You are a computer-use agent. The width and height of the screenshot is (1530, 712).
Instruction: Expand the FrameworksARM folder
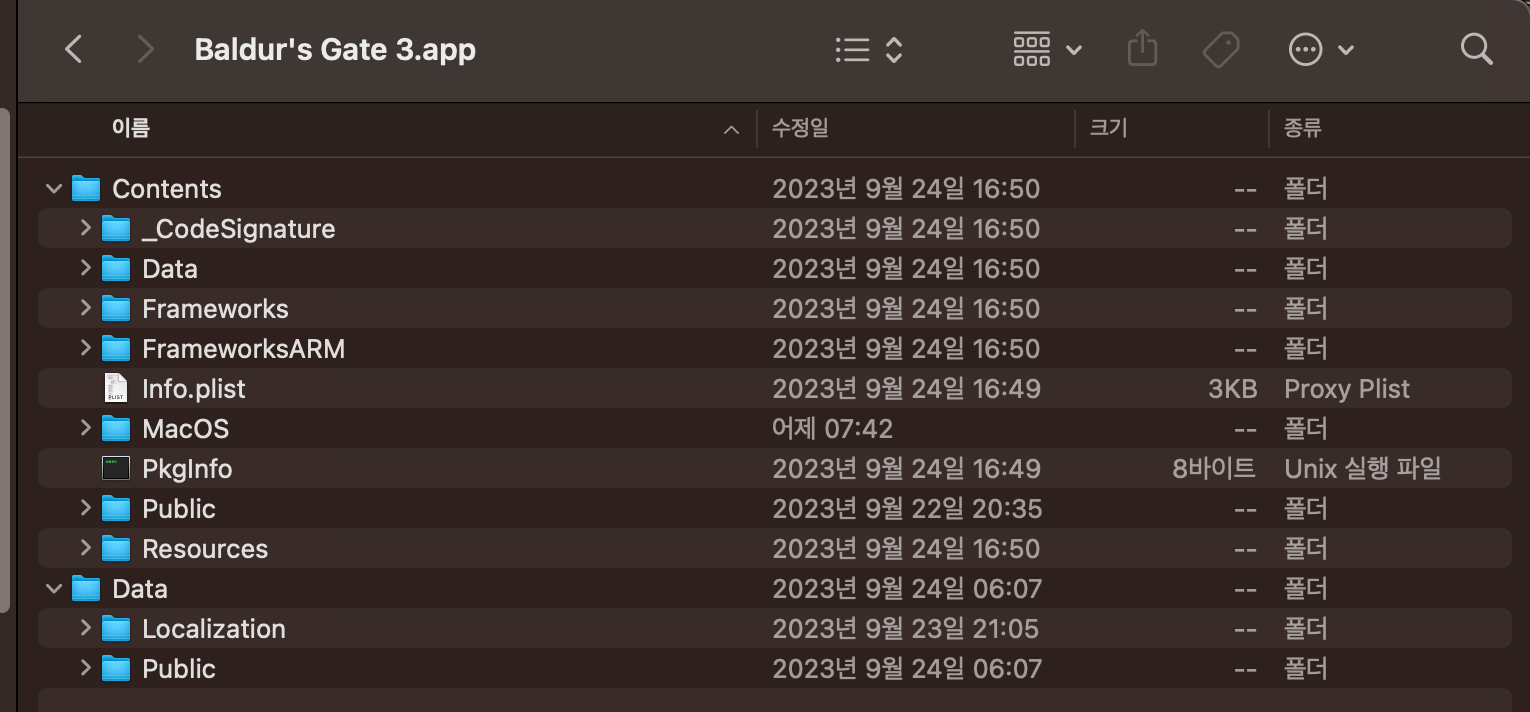85,348
